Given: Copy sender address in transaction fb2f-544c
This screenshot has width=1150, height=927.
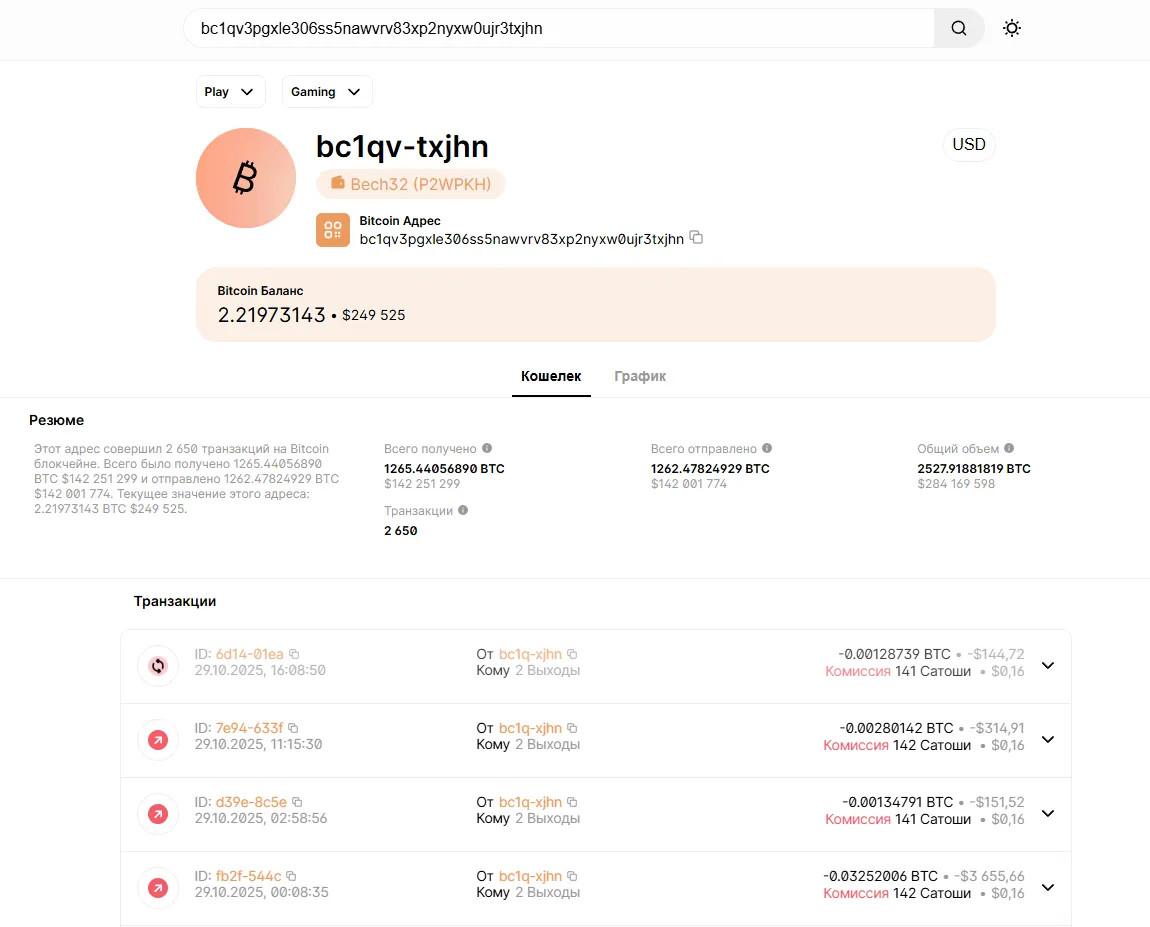Looking at the screenshot, I should tap(573, 876).
